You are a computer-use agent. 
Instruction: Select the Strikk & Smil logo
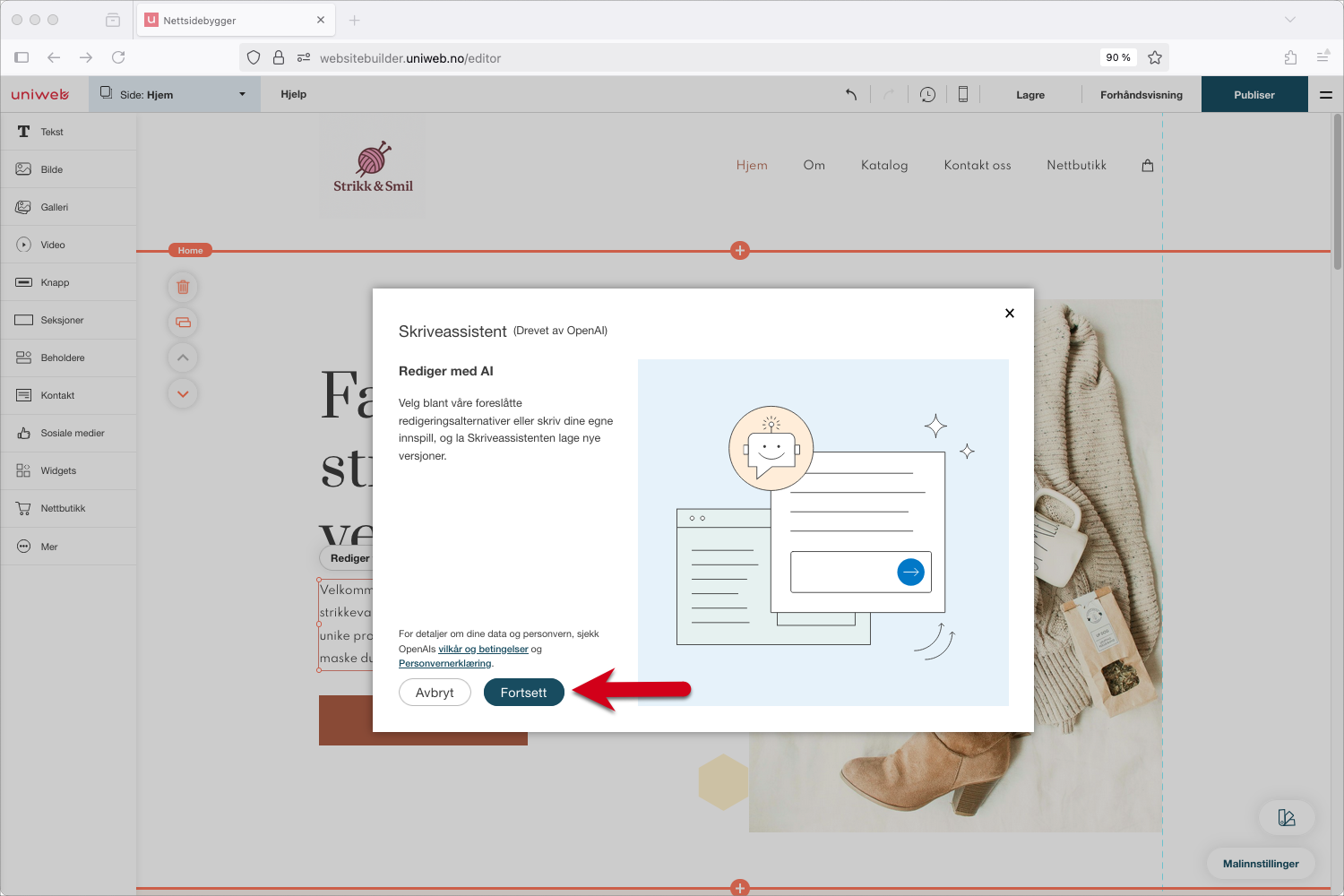tap(373, 167)
